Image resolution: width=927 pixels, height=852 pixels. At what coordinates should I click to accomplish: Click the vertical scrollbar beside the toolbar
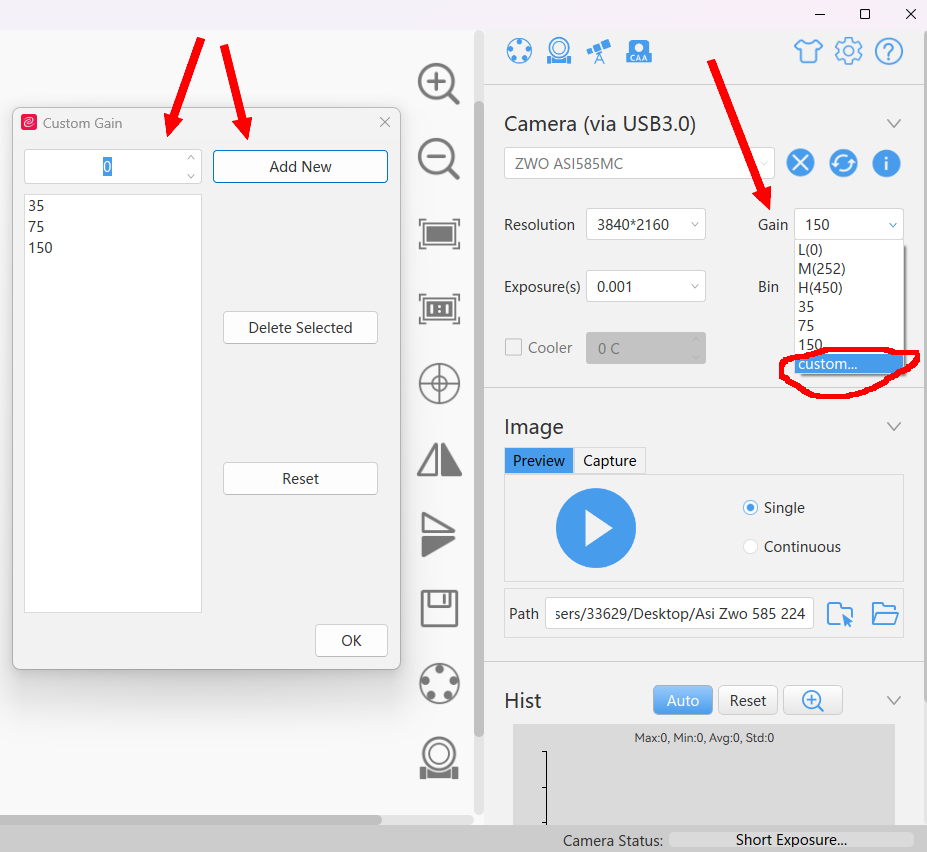coord(479,420)
